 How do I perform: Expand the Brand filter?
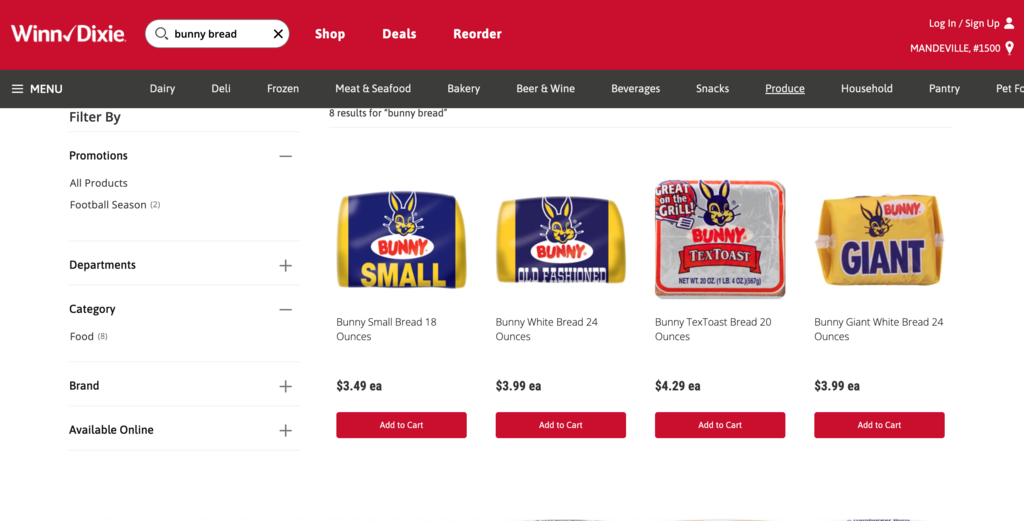tap(285, 387)
